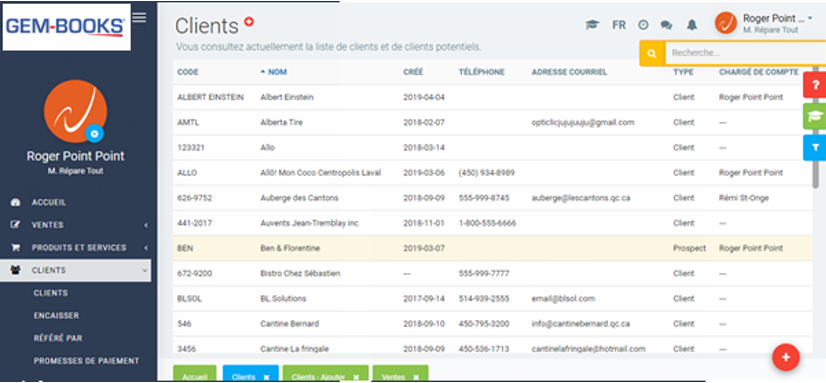
Task: Switch to the Accueil bottom tab
Action: (x=195, y=377)
